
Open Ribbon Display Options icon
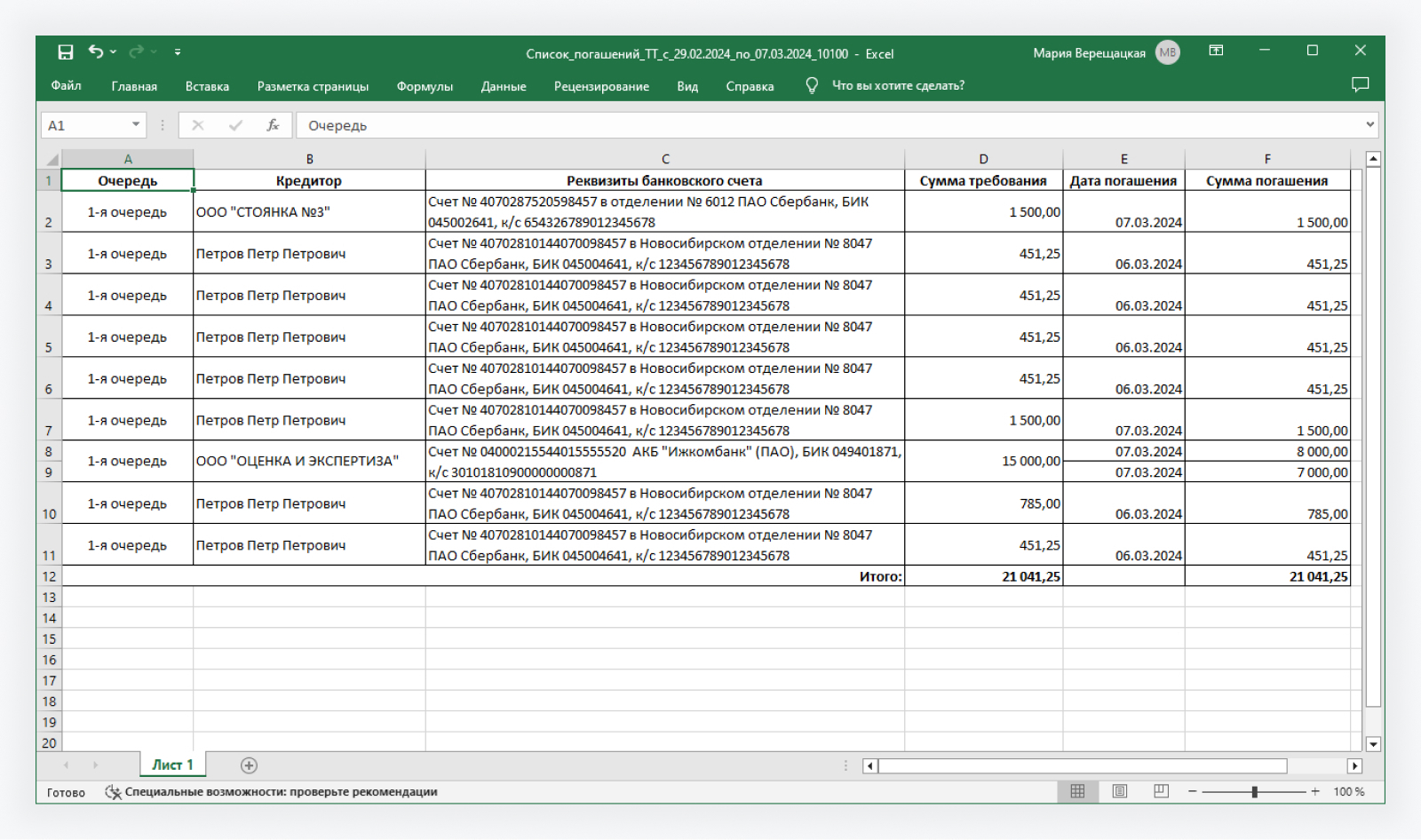pos(1216,51)
